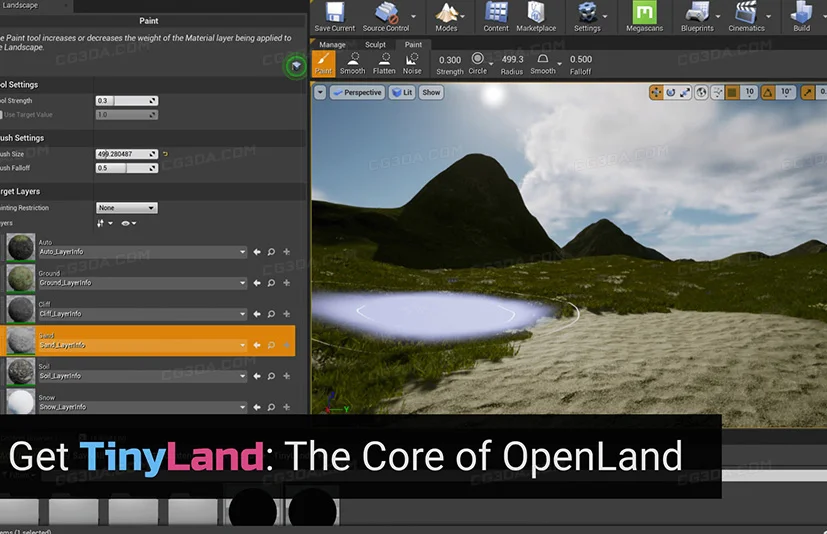
Task: Switch to the Sculpt tab
Action: 375,45
